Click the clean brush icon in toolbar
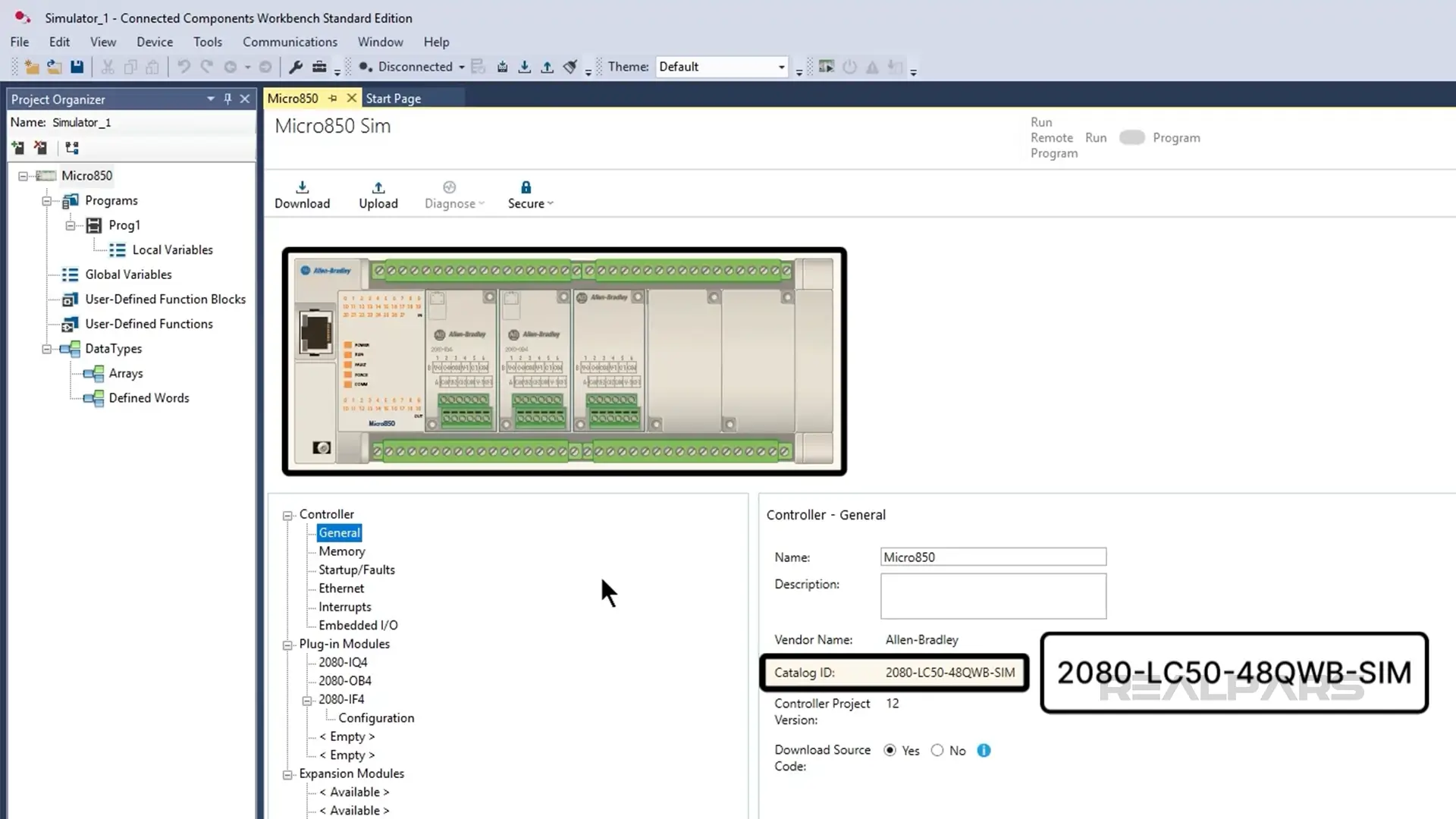1456x819 pixels. (570, 67)
